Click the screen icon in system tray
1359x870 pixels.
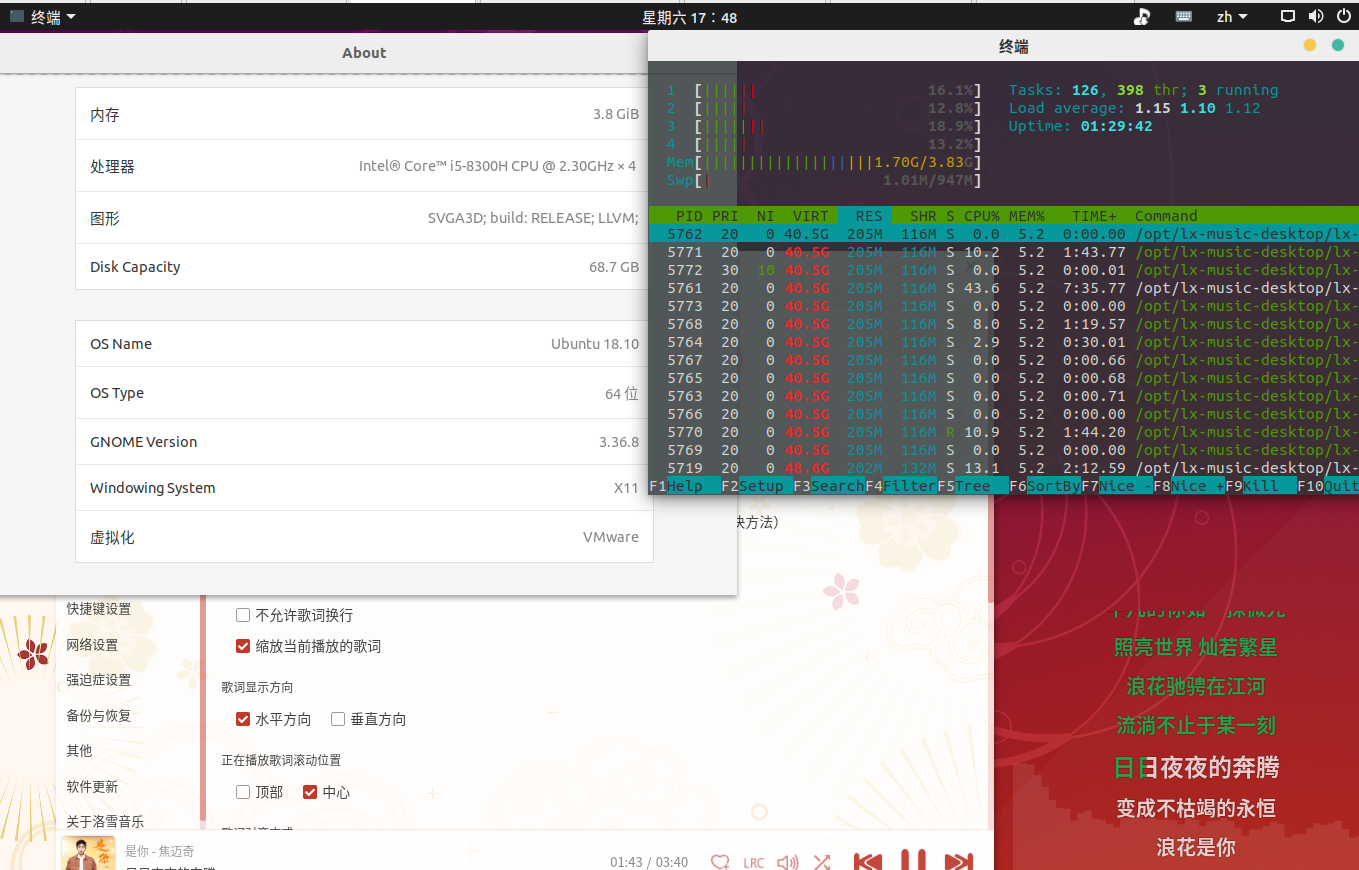coord(1288,17)
